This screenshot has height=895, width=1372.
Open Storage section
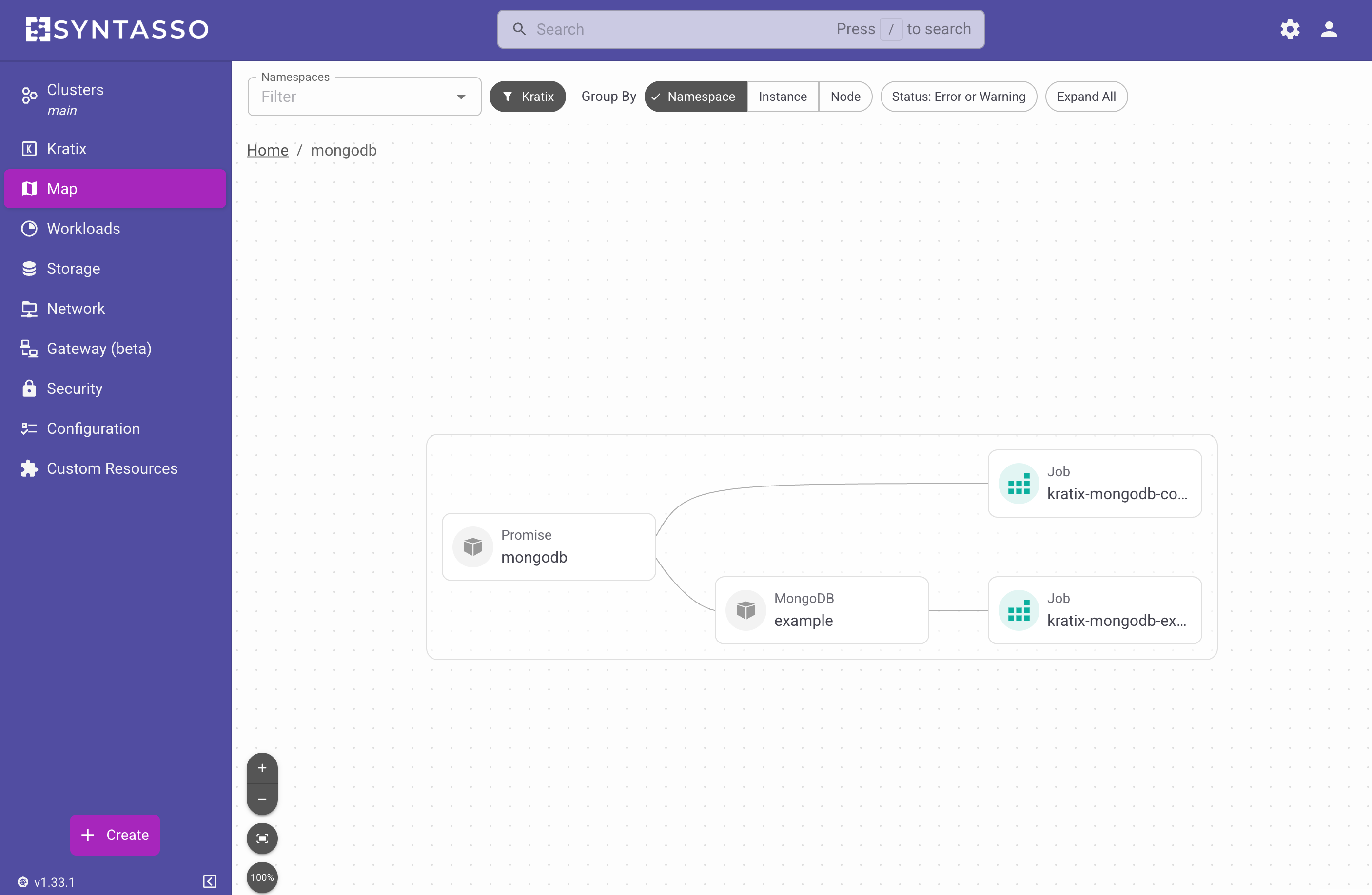(x=115, y=269)
